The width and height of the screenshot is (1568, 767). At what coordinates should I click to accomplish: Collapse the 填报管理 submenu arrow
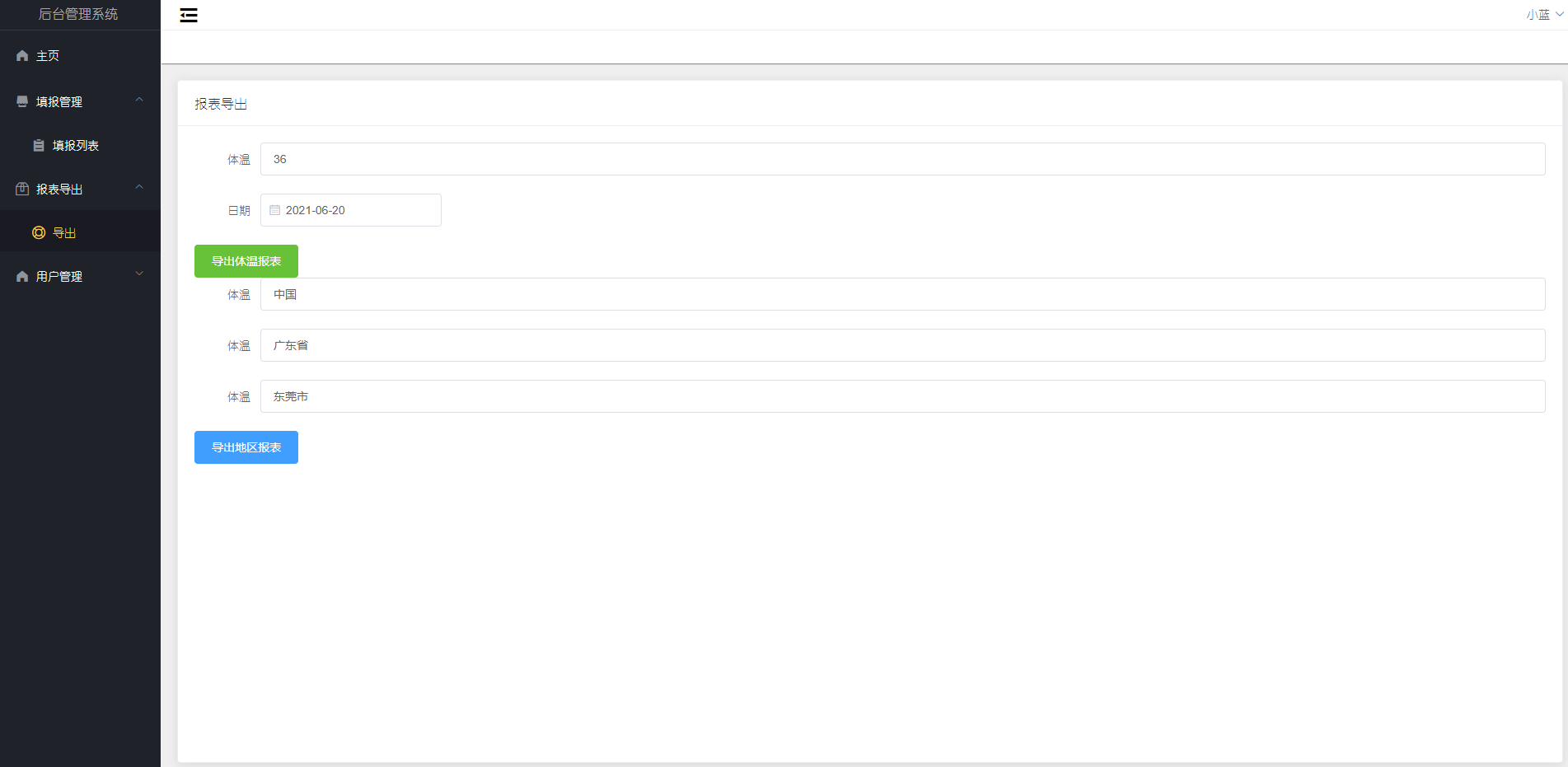139,100
